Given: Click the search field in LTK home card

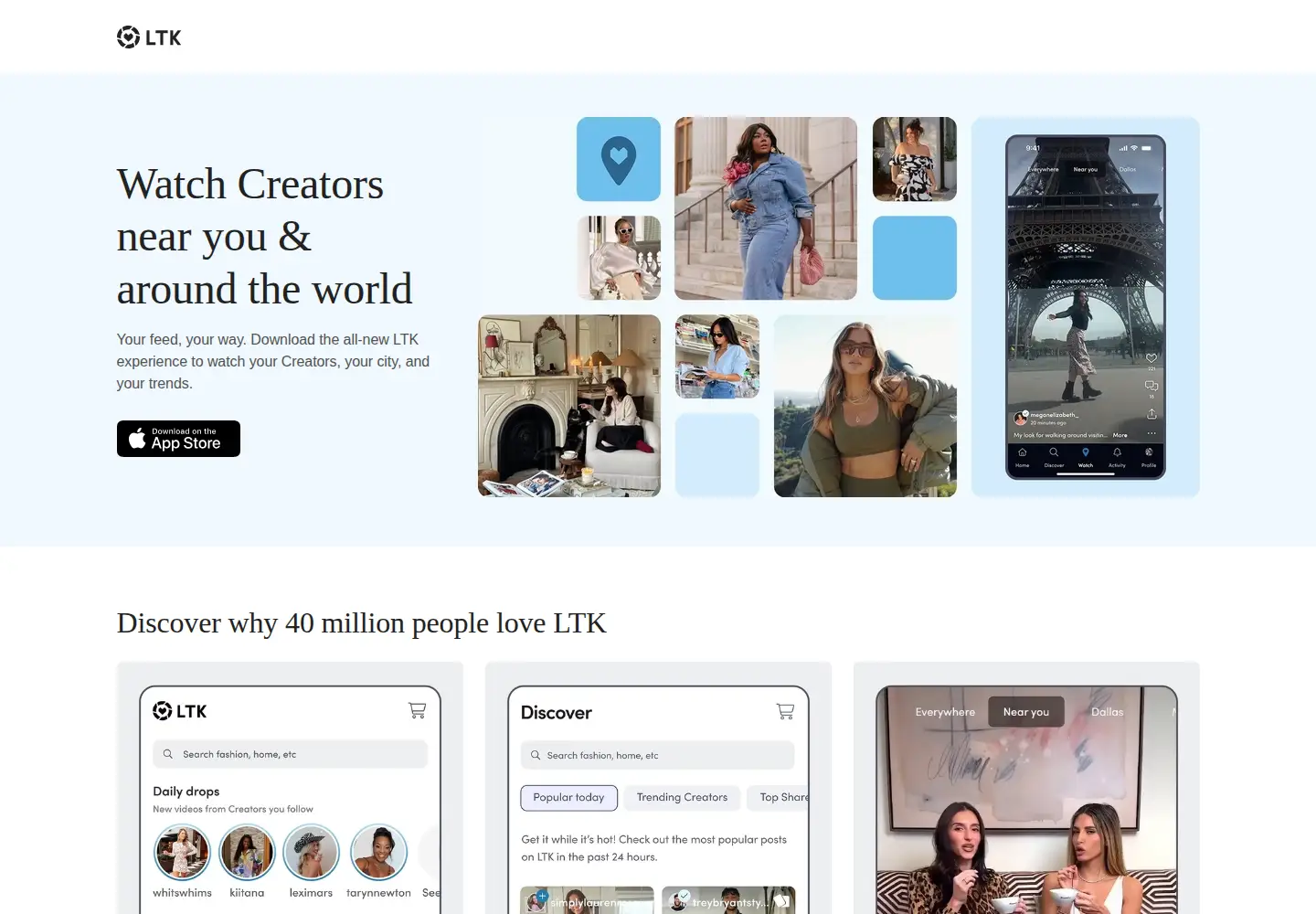Looking at the screenshot, I should [x=290, y=754].
